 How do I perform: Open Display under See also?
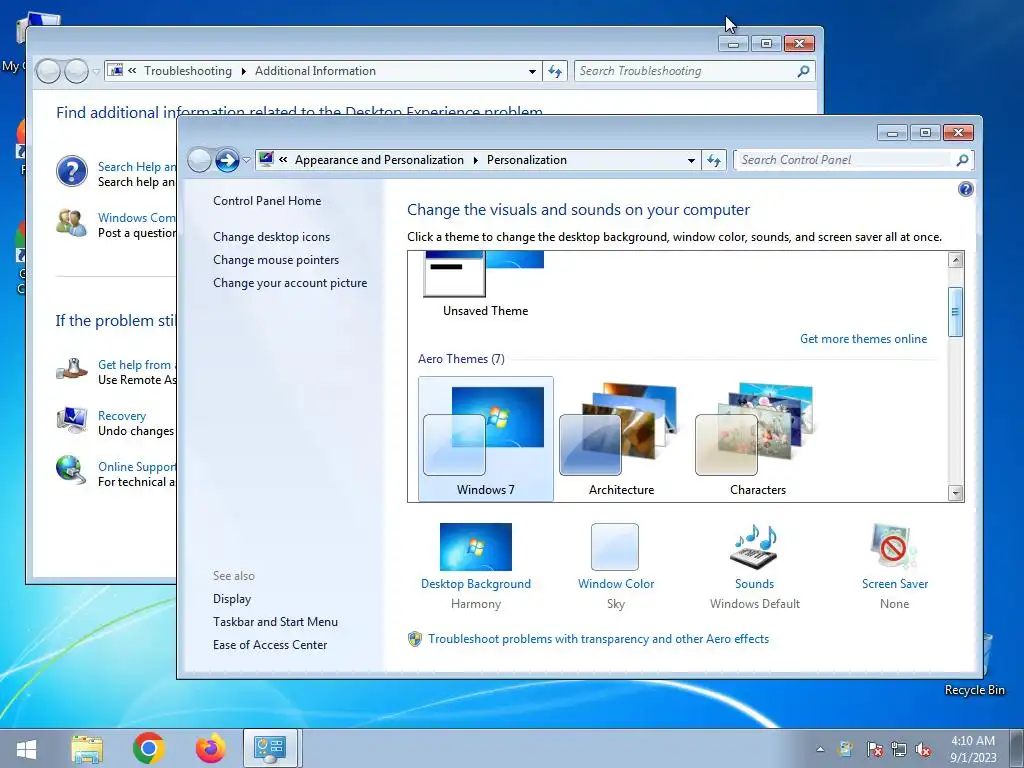(x=232, y=599)
